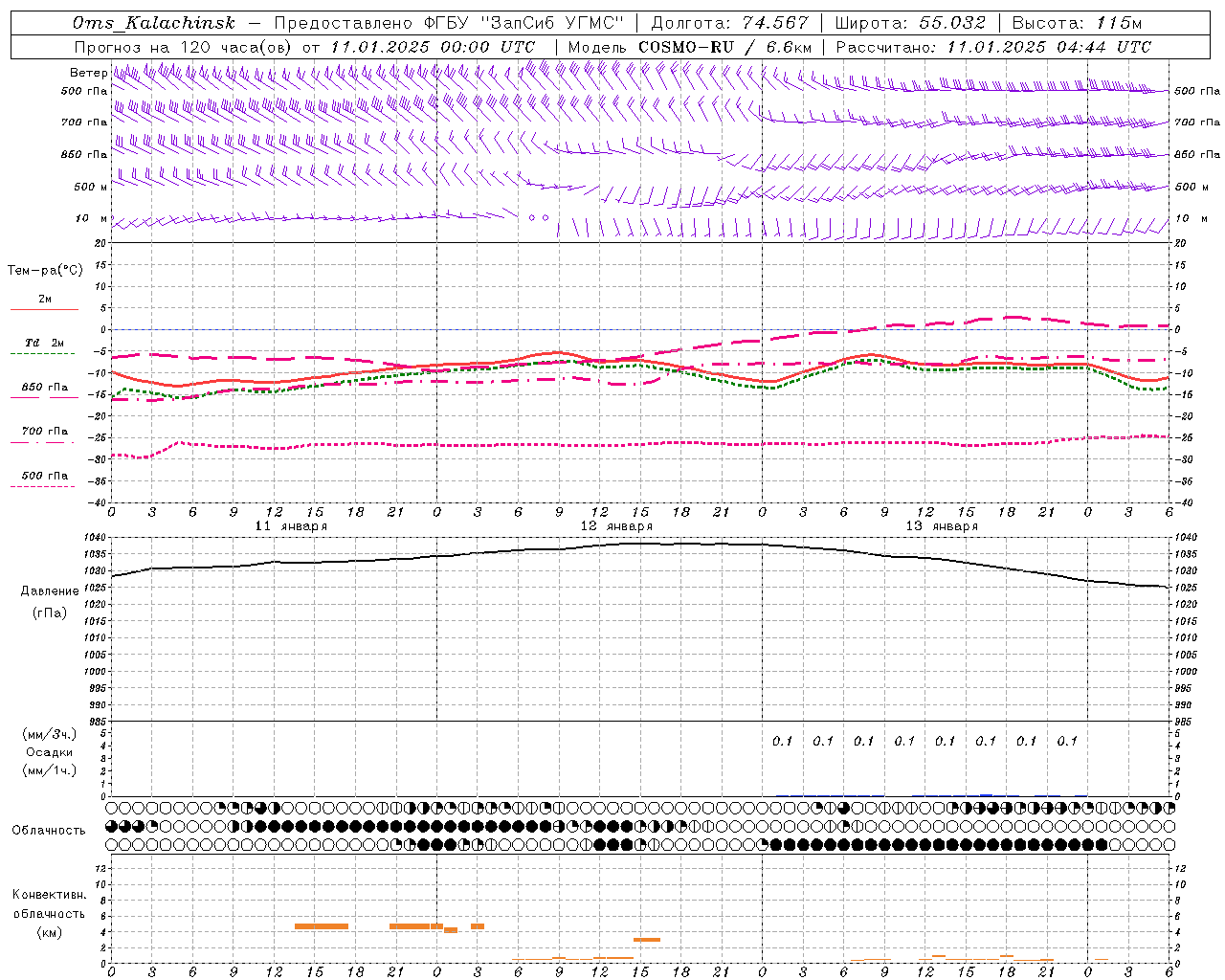Click the Долгота: 74.567 header value
This screenshot has width=1225, height=980.
[x=729, y=23]
